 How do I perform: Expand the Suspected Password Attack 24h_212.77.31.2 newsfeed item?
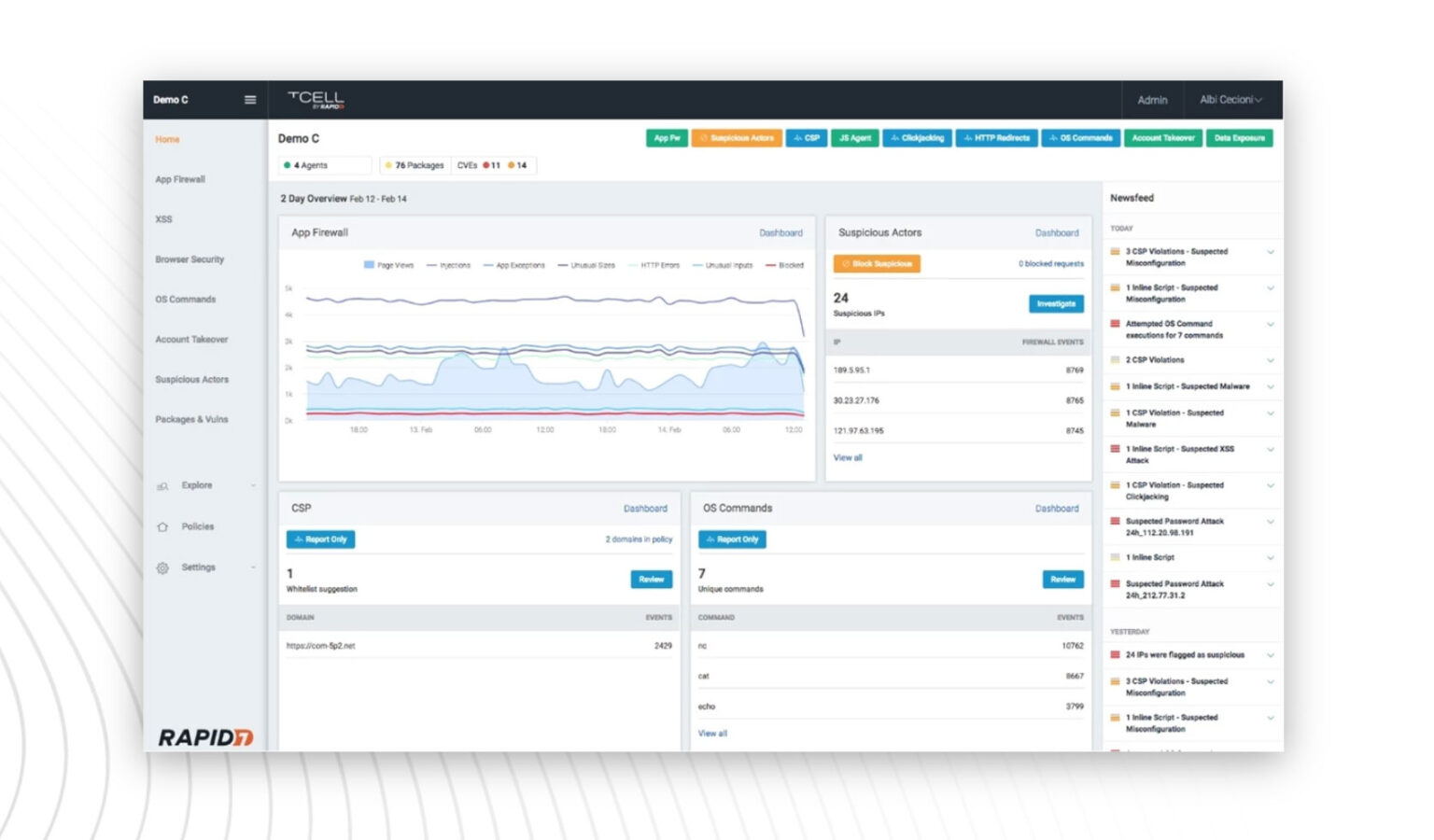(x=1270, y=584)
